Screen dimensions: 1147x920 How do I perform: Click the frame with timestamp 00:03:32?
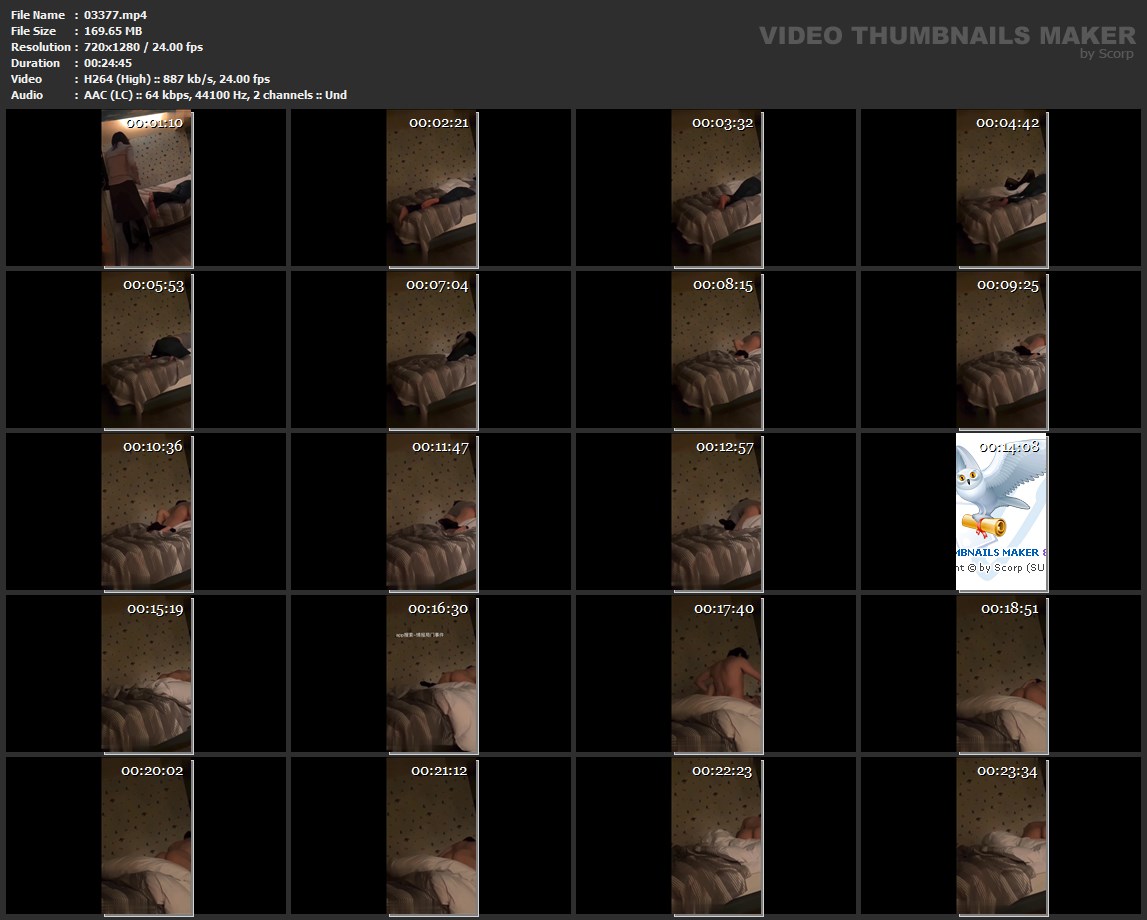[716, 188]
